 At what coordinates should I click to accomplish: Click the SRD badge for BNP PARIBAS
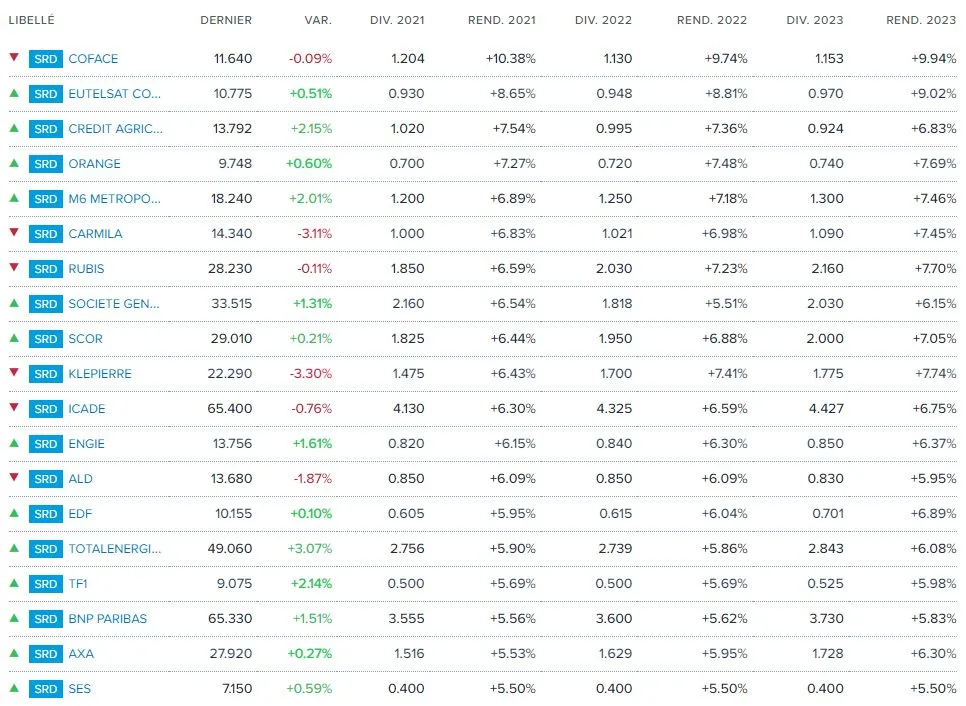pos(45,619)
